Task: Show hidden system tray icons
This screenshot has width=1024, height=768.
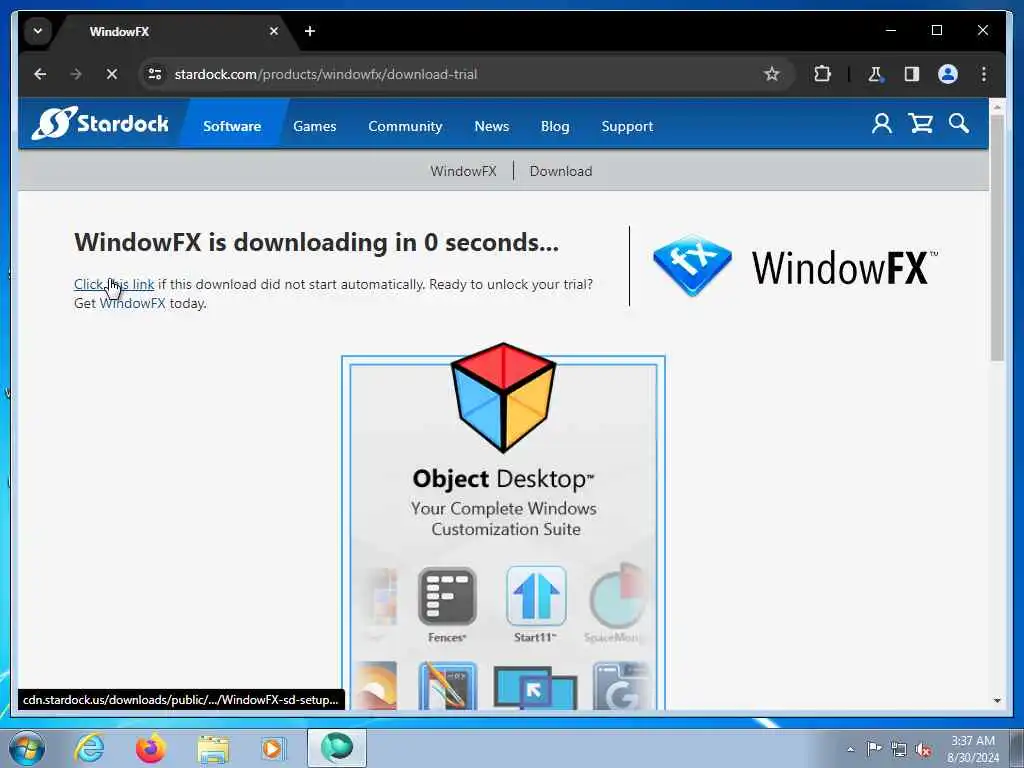Action: (850, 749)
